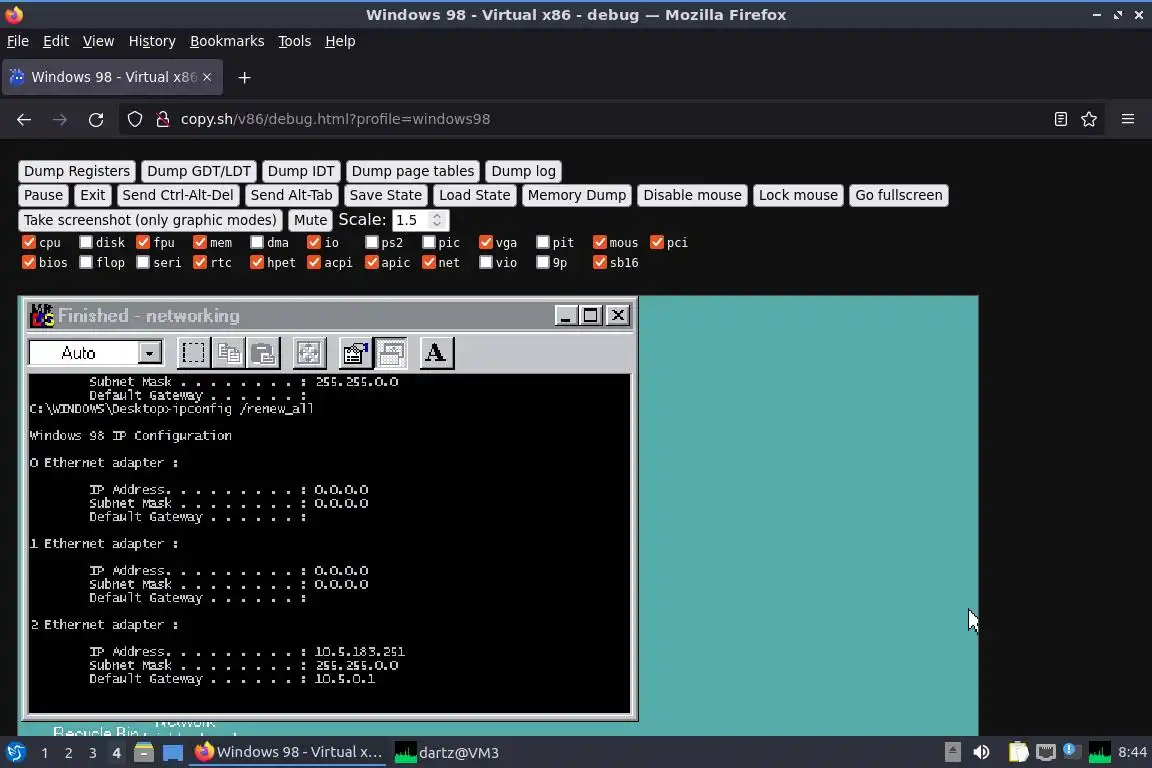Click the volume speaker icon in tray
1152x768 pixels.
point(981,753)
